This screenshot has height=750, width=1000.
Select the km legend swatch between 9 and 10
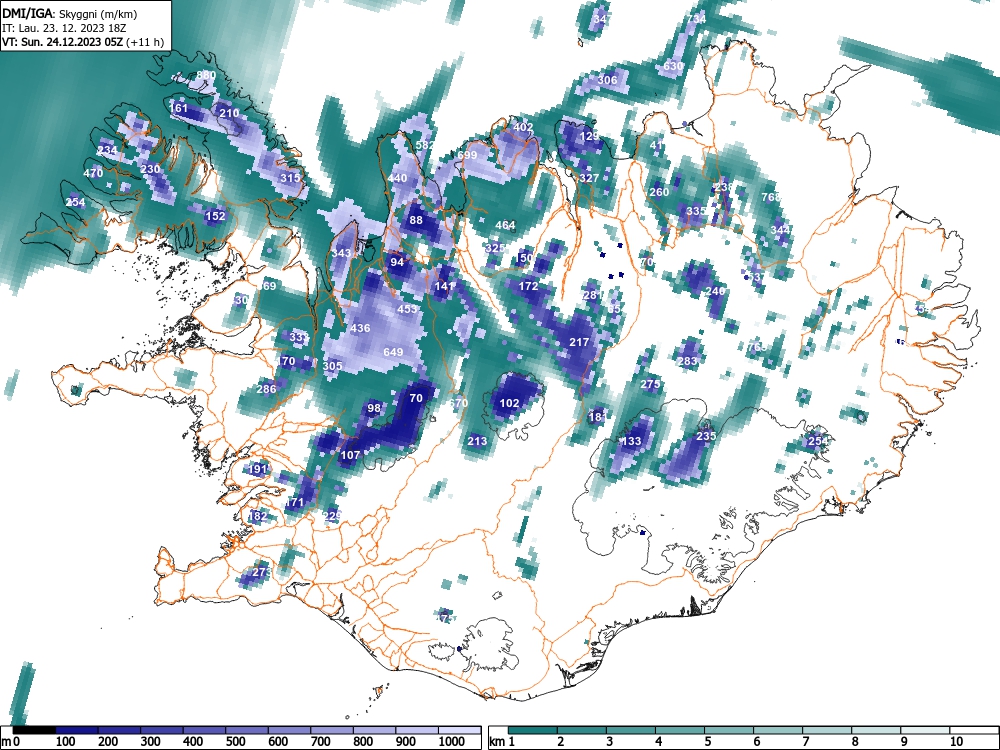tap(926, 730)
